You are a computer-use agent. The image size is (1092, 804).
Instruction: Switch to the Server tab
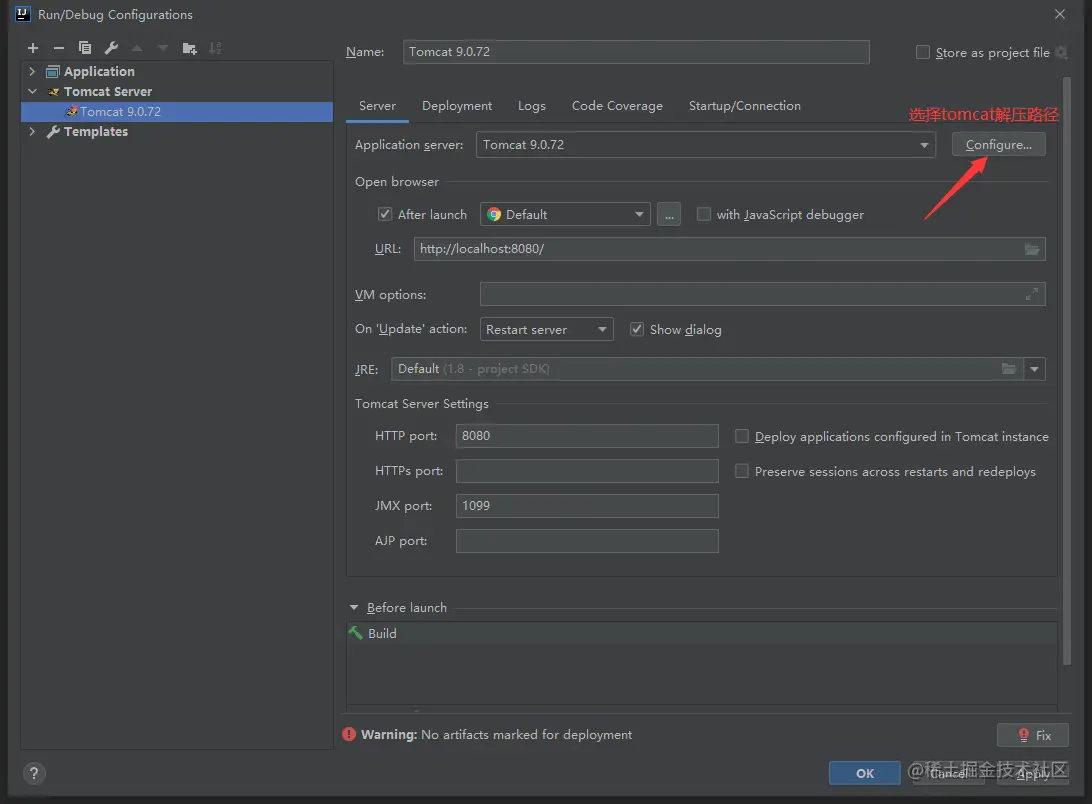click(377, 106)
